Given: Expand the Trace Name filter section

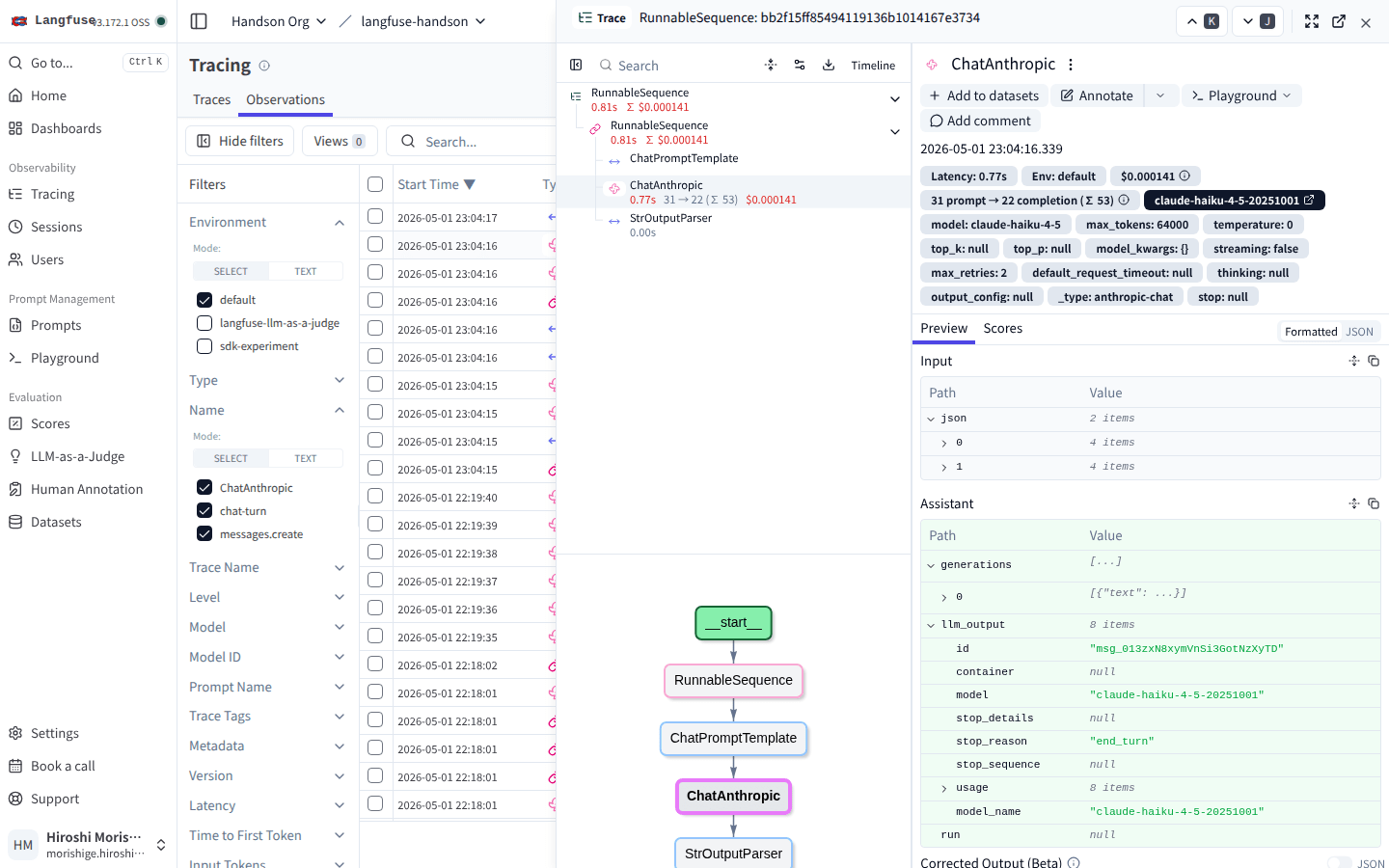Looking at the screenshot, I should tap(340, 568).
